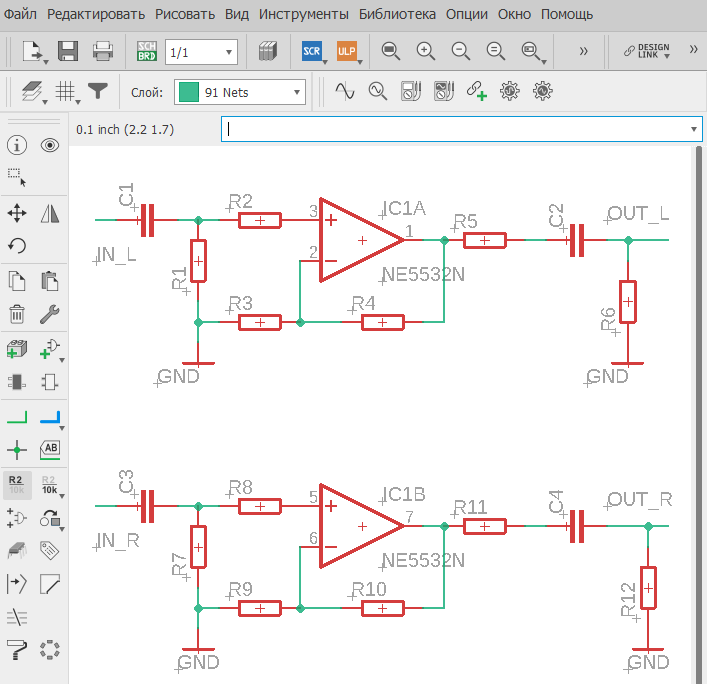Image resolution: width=707 pixels, height=684 pixels.
Task: Select the Rotate tool
Action: point(17,246)
